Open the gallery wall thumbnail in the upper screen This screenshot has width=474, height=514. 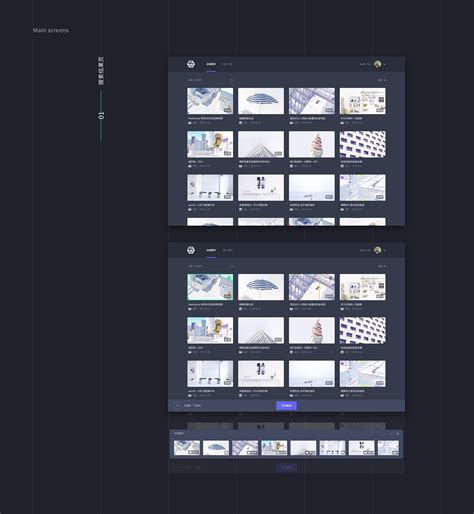363,101
